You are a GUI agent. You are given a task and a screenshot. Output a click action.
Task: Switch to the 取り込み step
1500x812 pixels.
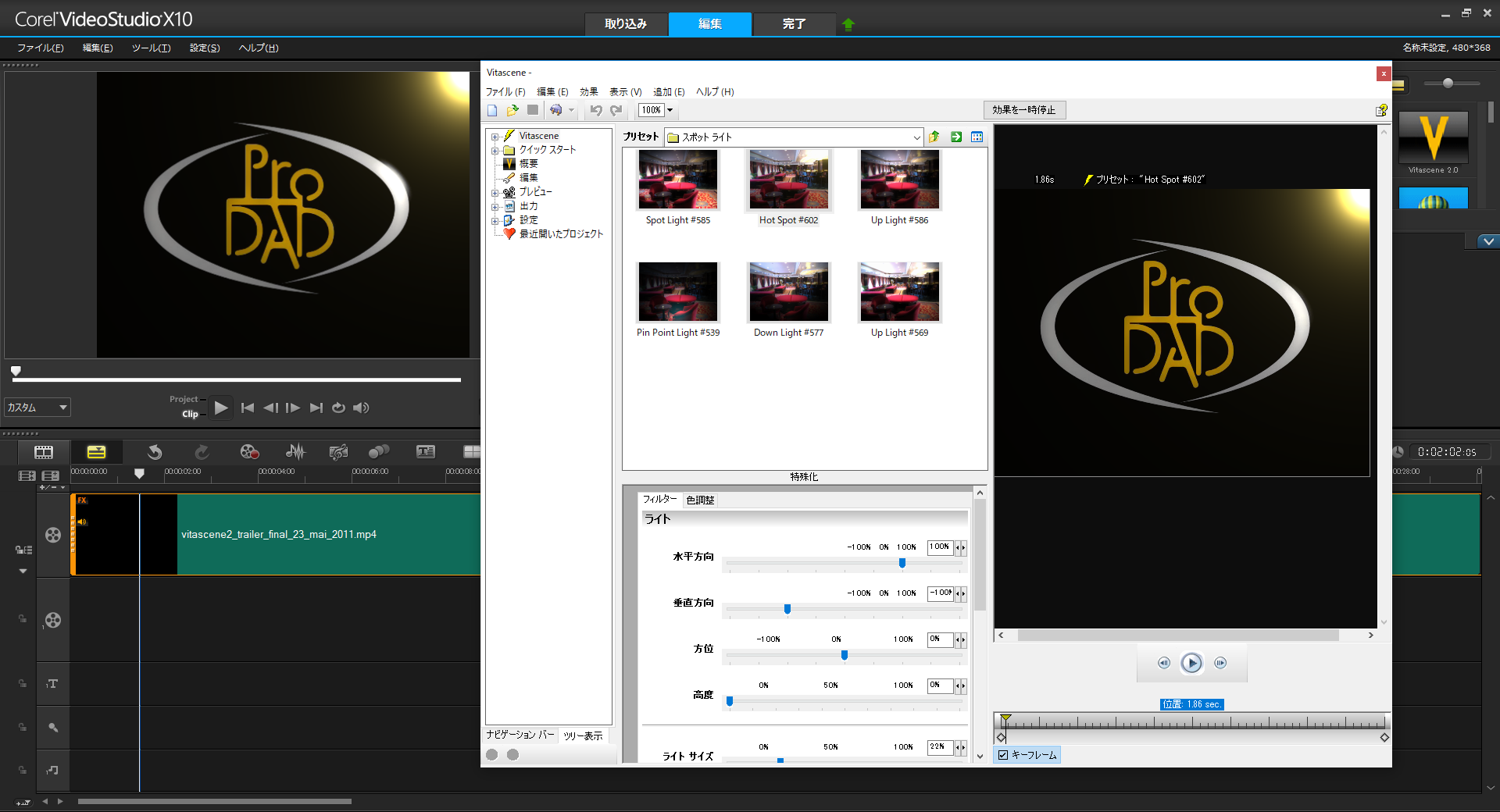tap(626, 24)
